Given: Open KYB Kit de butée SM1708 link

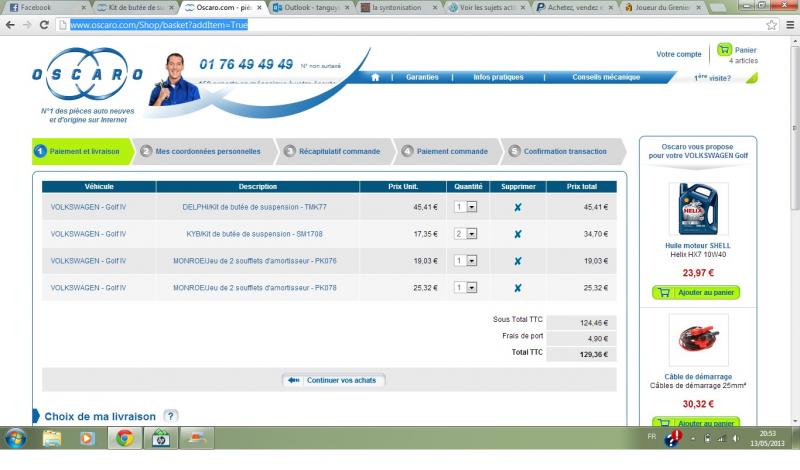Looking at the screenshot, I should (254, 234).
